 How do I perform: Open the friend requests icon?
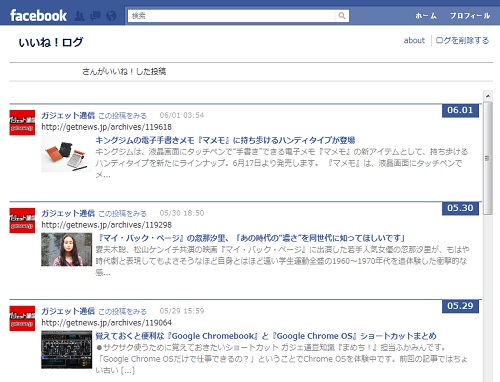coord(79,16)
